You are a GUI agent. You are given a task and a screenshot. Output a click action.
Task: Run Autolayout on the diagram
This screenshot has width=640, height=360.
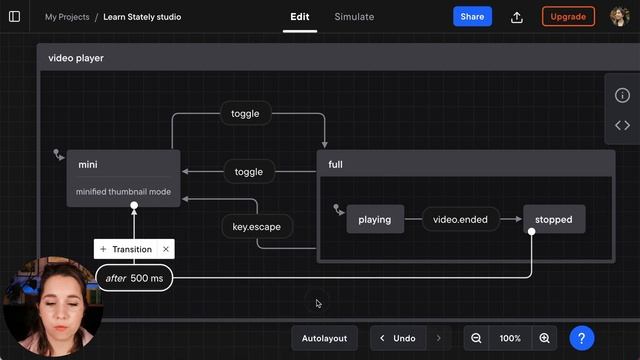tap(324, 338)
